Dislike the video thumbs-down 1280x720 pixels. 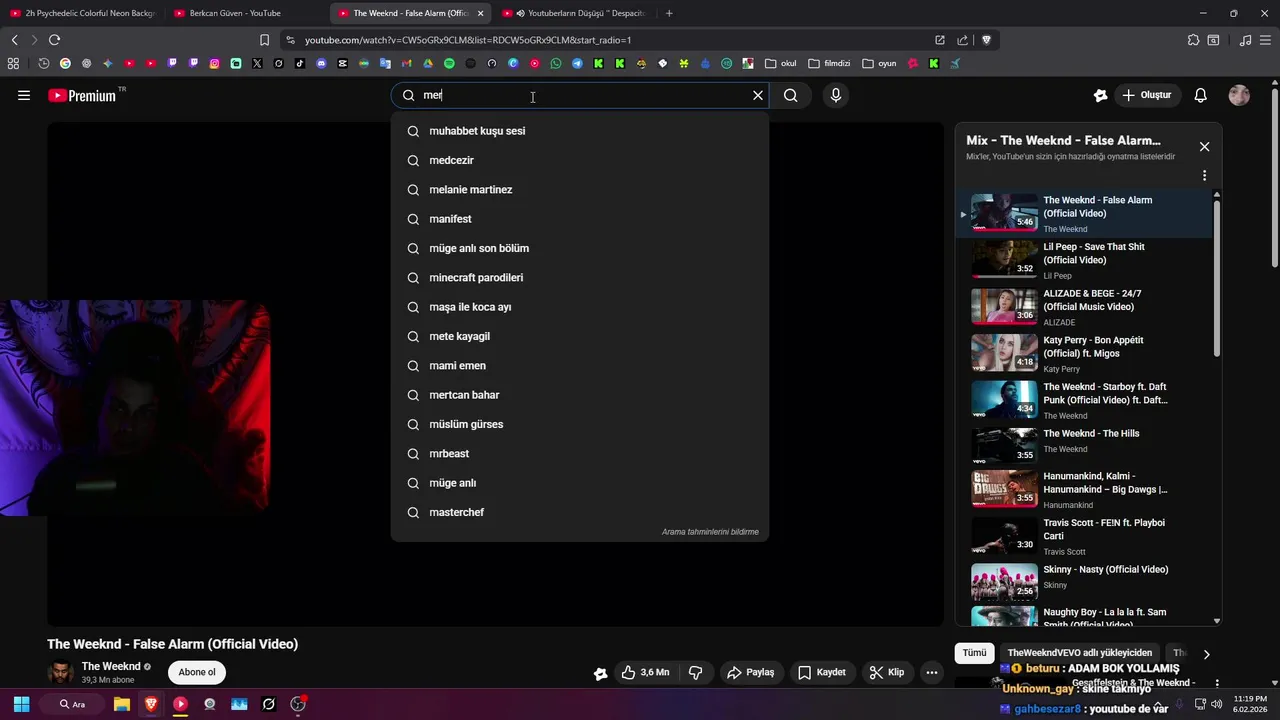click(696, 672)
